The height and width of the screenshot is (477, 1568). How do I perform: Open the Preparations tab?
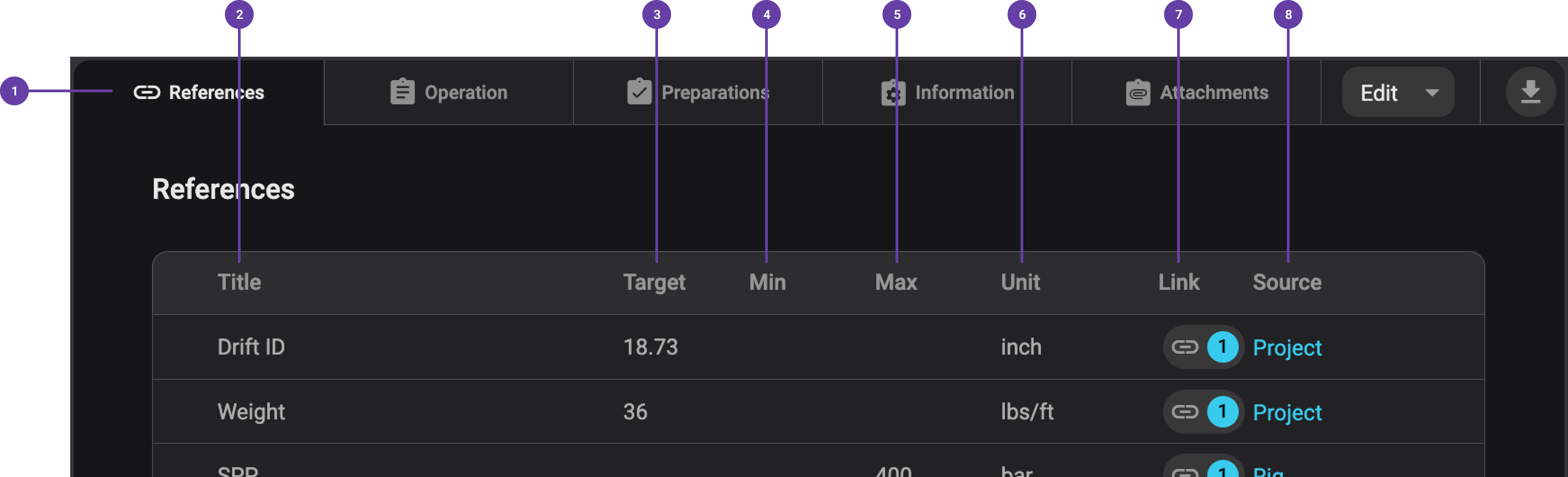point(715,93)
